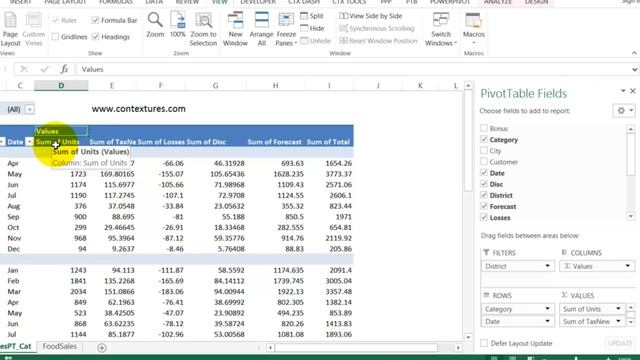This screenshot has height=360, width=640.
Task: Open the DATA ribbon tab
Action: pyautogui.click(x=154, y=2)
